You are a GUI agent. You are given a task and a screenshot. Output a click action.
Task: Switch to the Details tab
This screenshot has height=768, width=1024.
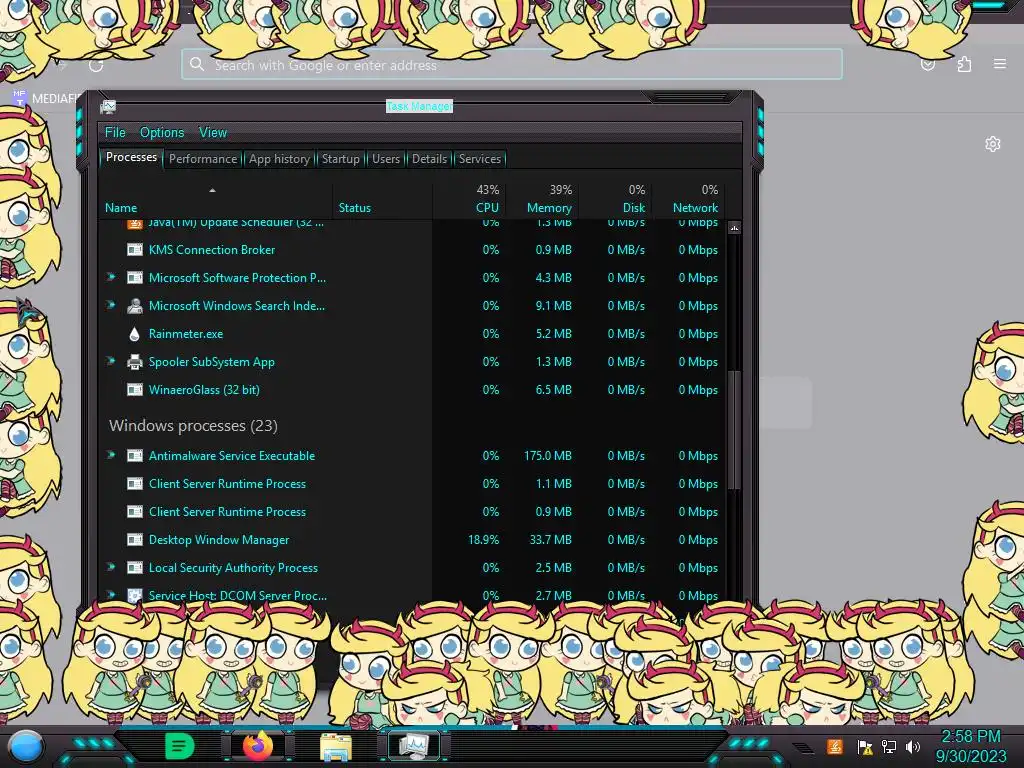point(429,159)
